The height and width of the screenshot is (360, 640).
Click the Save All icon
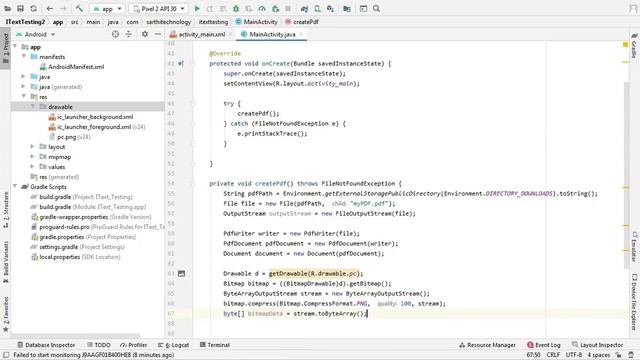[20, 9]
